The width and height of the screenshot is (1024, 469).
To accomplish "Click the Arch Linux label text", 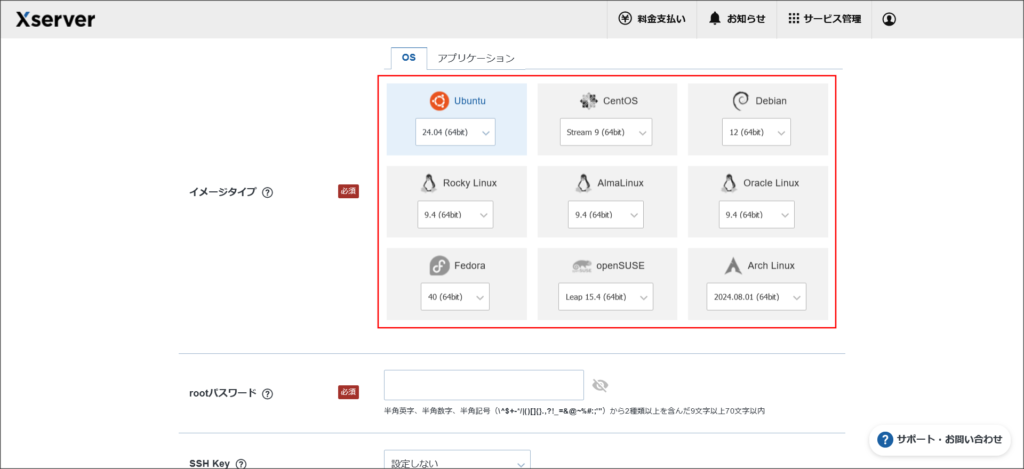I will pos(771,266).
